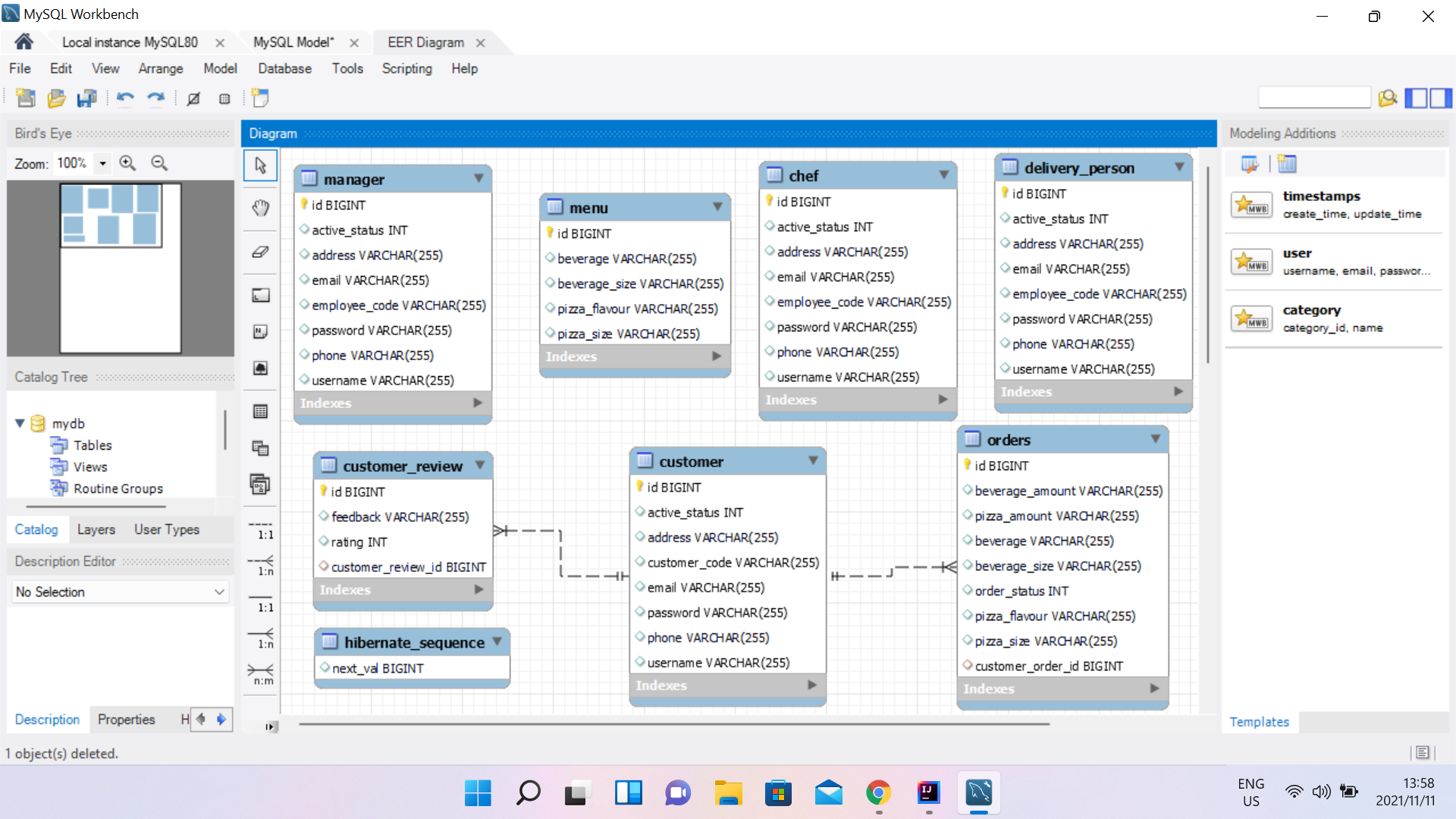Select the eraser deletion tool

pyautogui.click(x=260, y=252)
